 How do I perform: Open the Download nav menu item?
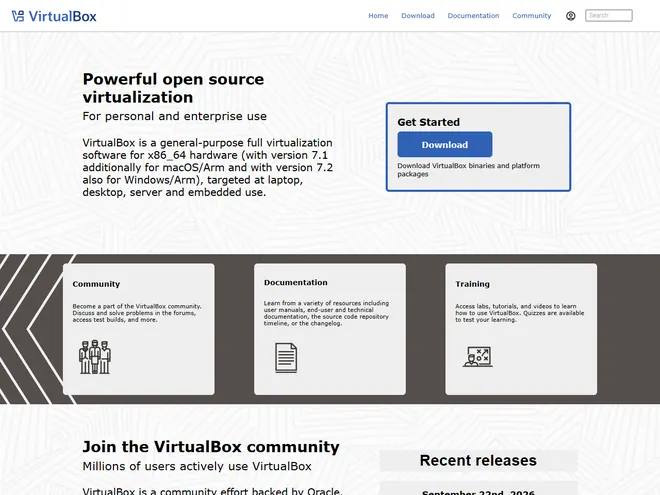click(x=418, y=16)
